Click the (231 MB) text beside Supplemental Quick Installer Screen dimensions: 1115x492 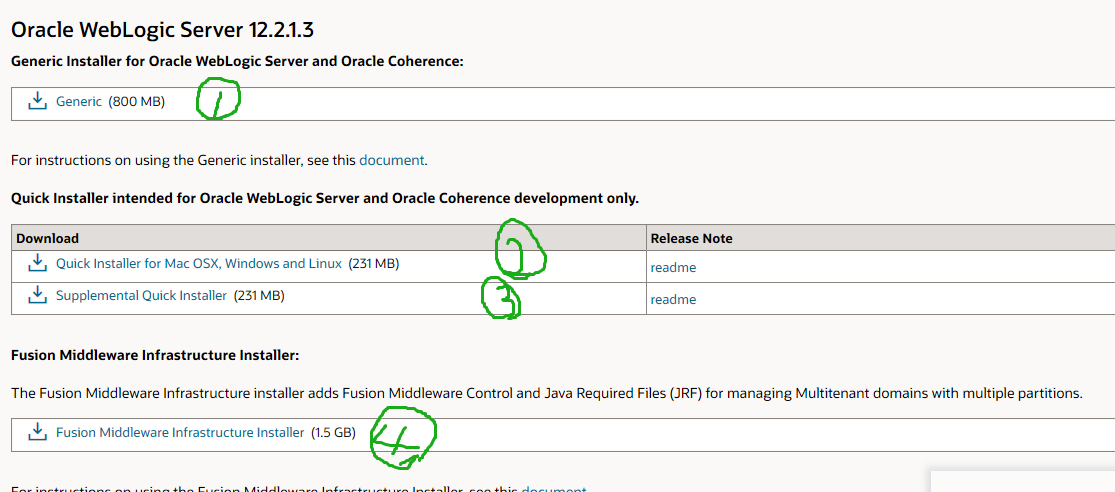point(260,295)
